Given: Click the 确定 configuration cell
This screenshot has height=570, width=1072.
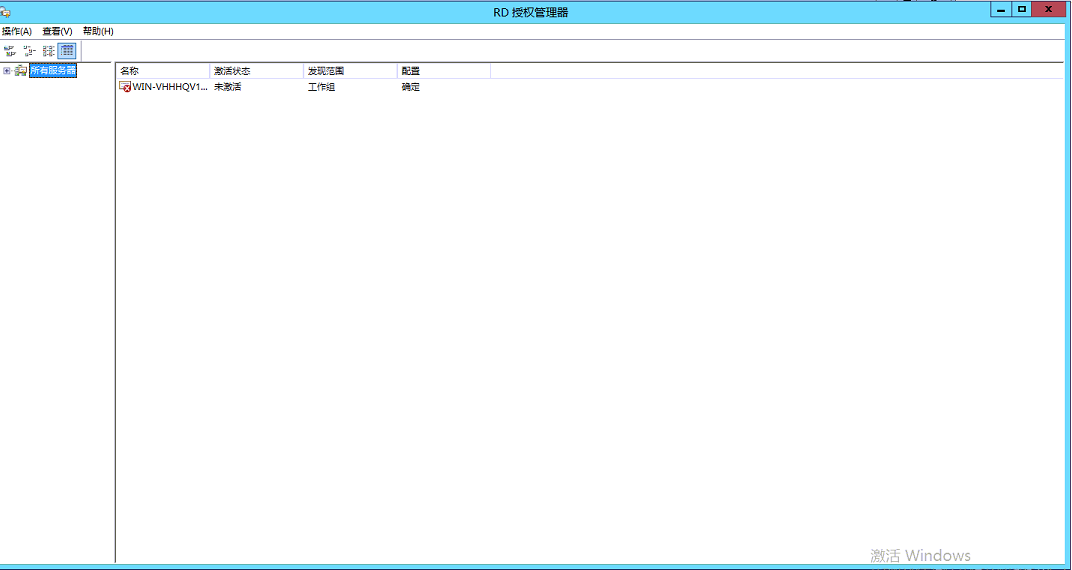Looking at the screenshot, I should (x=411, y=87).
